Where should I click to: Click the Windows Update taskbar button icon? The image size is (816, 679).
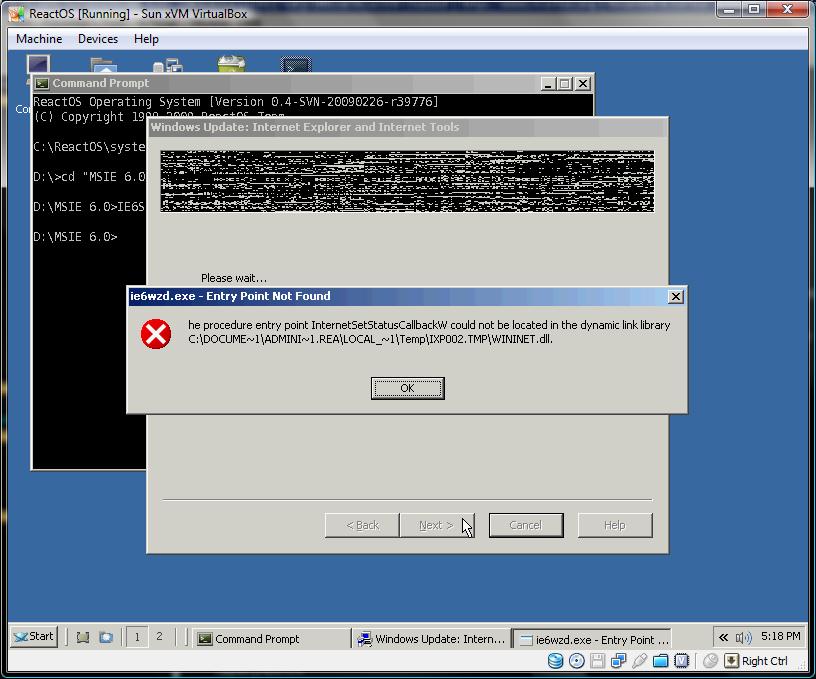pyautogui.click(x=364, y=639)
